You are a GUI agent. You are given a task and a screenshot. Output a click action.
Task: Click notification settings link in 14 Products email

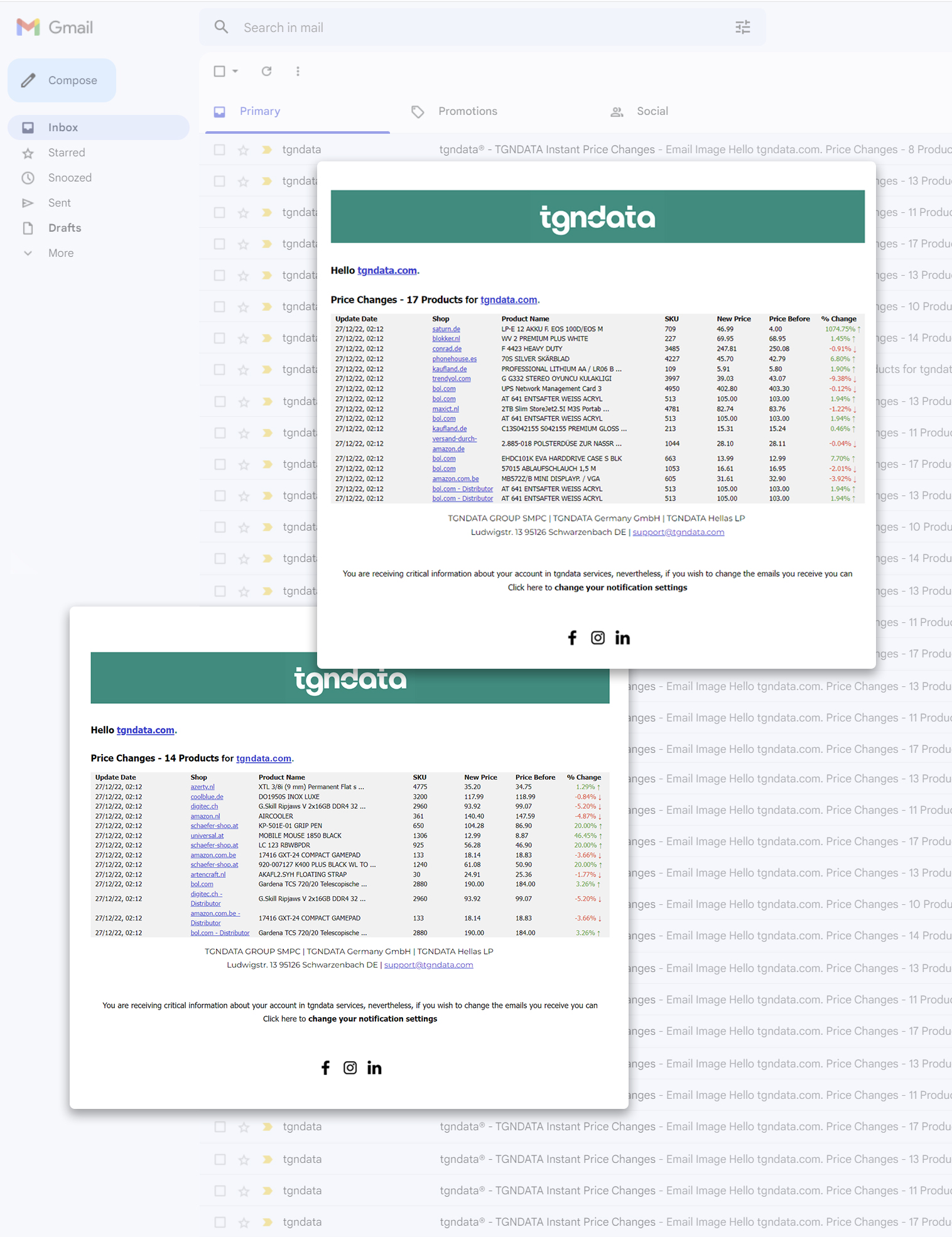[372, 1019]
